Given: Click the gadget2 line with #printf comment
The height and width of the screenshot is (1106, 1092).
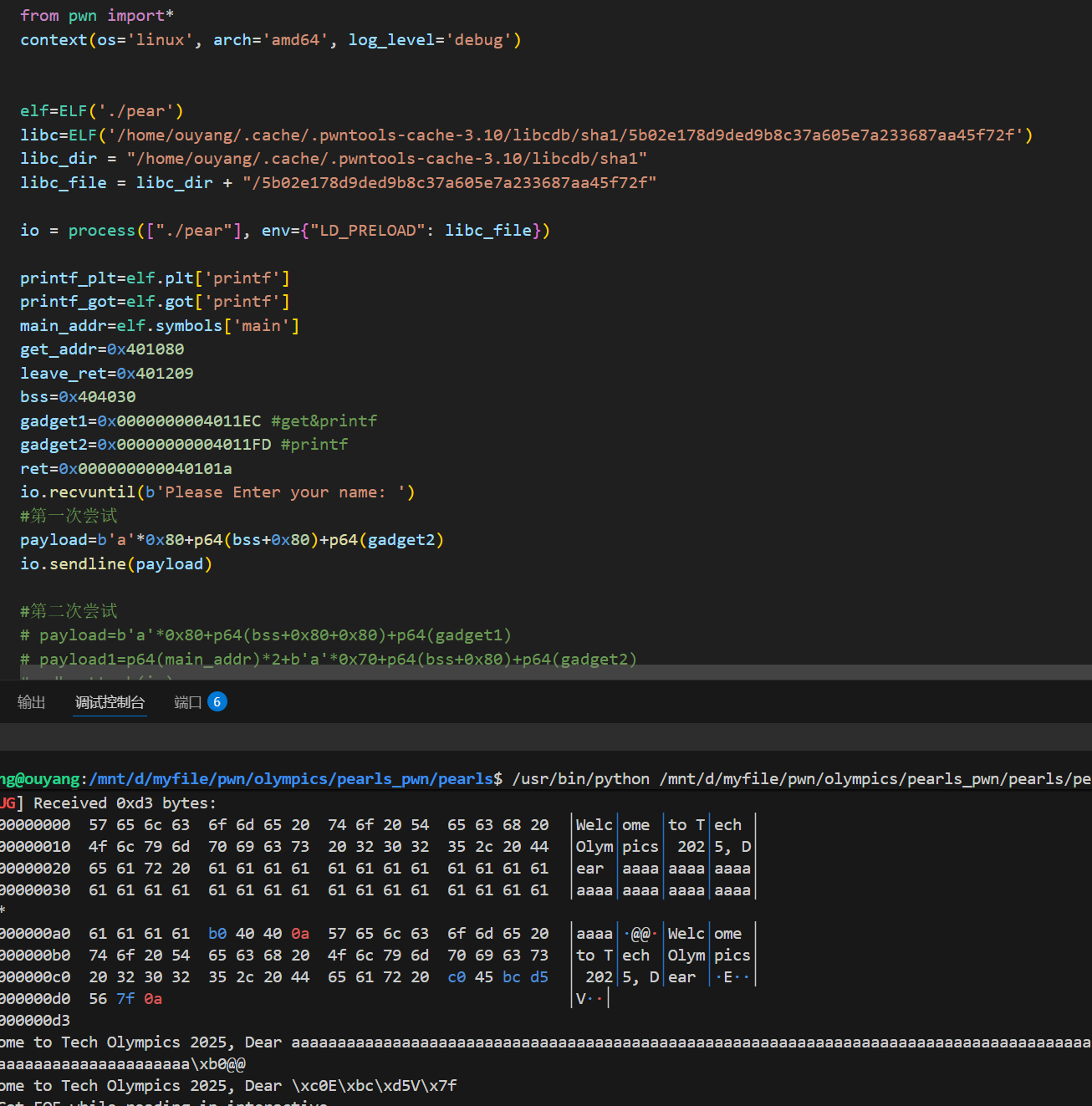Looking at the screenshot, I should click(184, 445).
